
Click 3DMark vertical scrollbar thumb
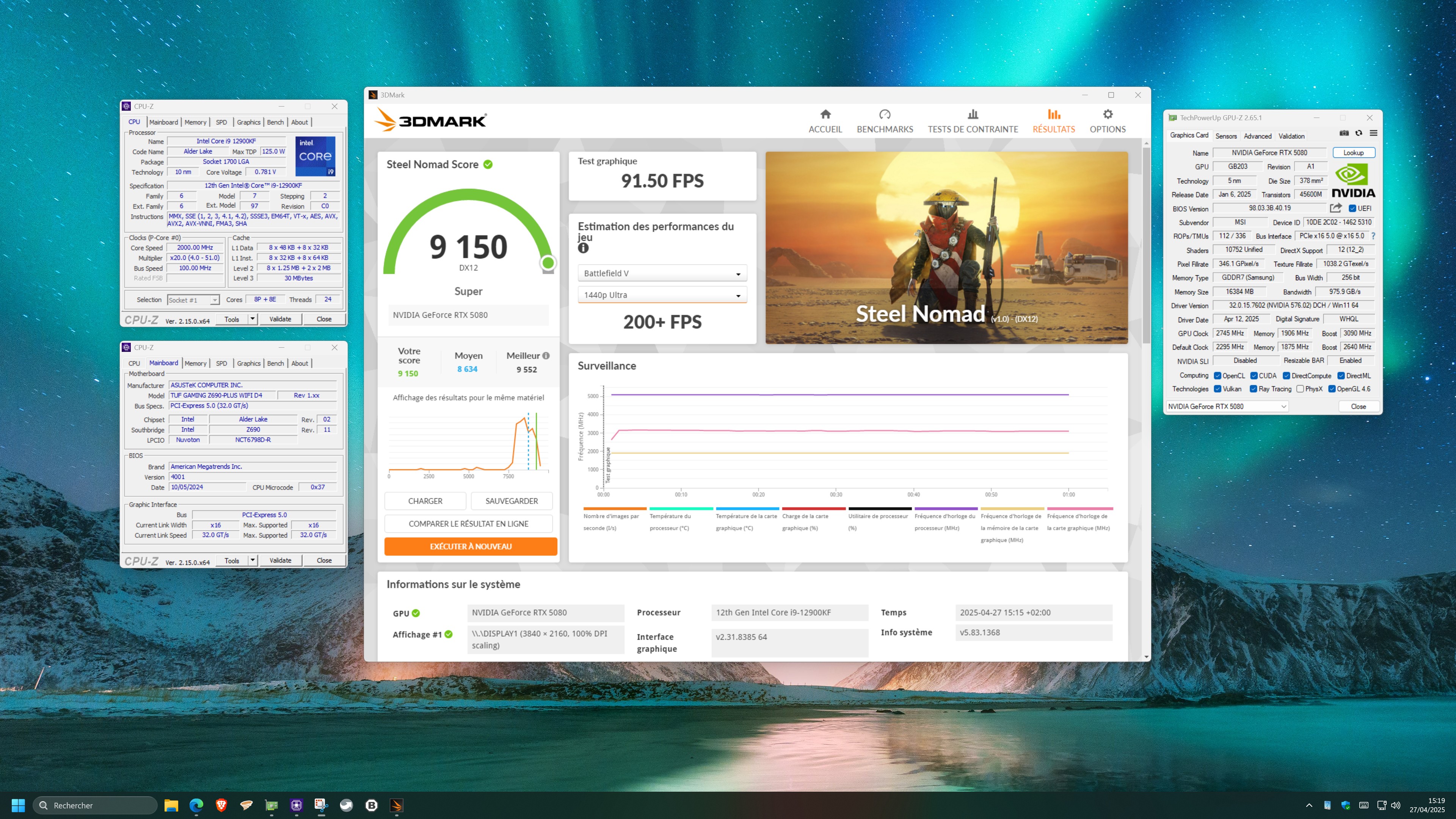1146,246
